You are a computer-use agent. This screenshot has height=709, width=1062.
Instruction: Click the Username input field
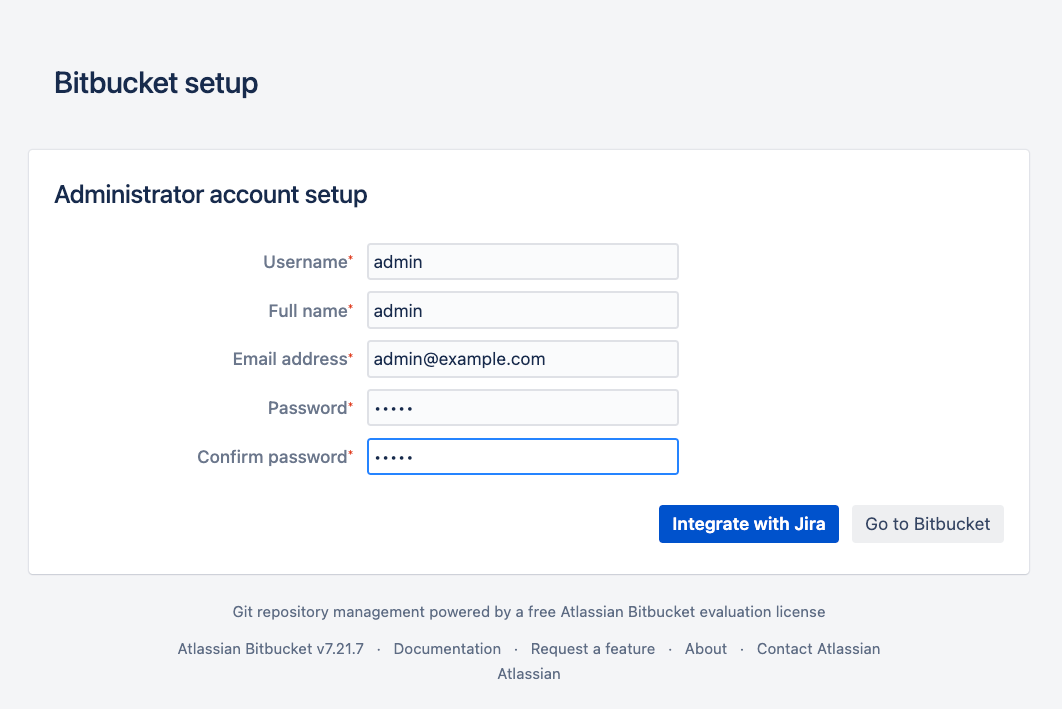pyautogui.click(x=522, y=261)
